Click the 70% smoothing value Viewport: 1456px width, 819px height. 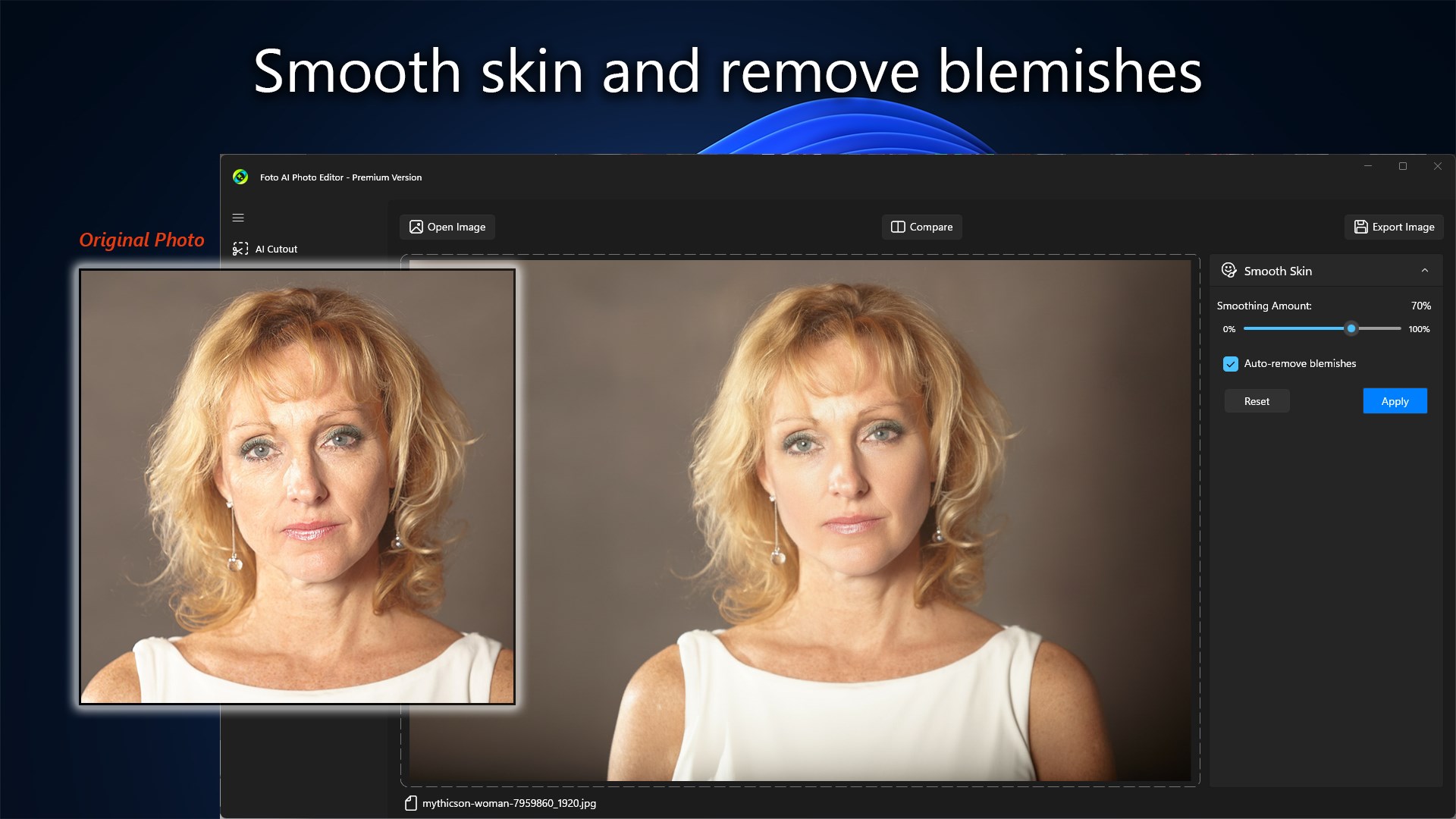(x=1420, y=306)
